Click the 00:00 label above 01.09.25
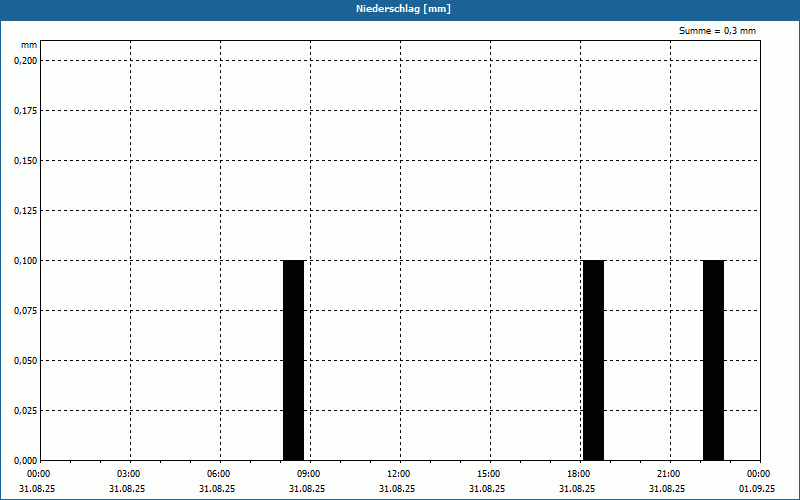Viewport: 800px width, 500px height. (758, 474)
